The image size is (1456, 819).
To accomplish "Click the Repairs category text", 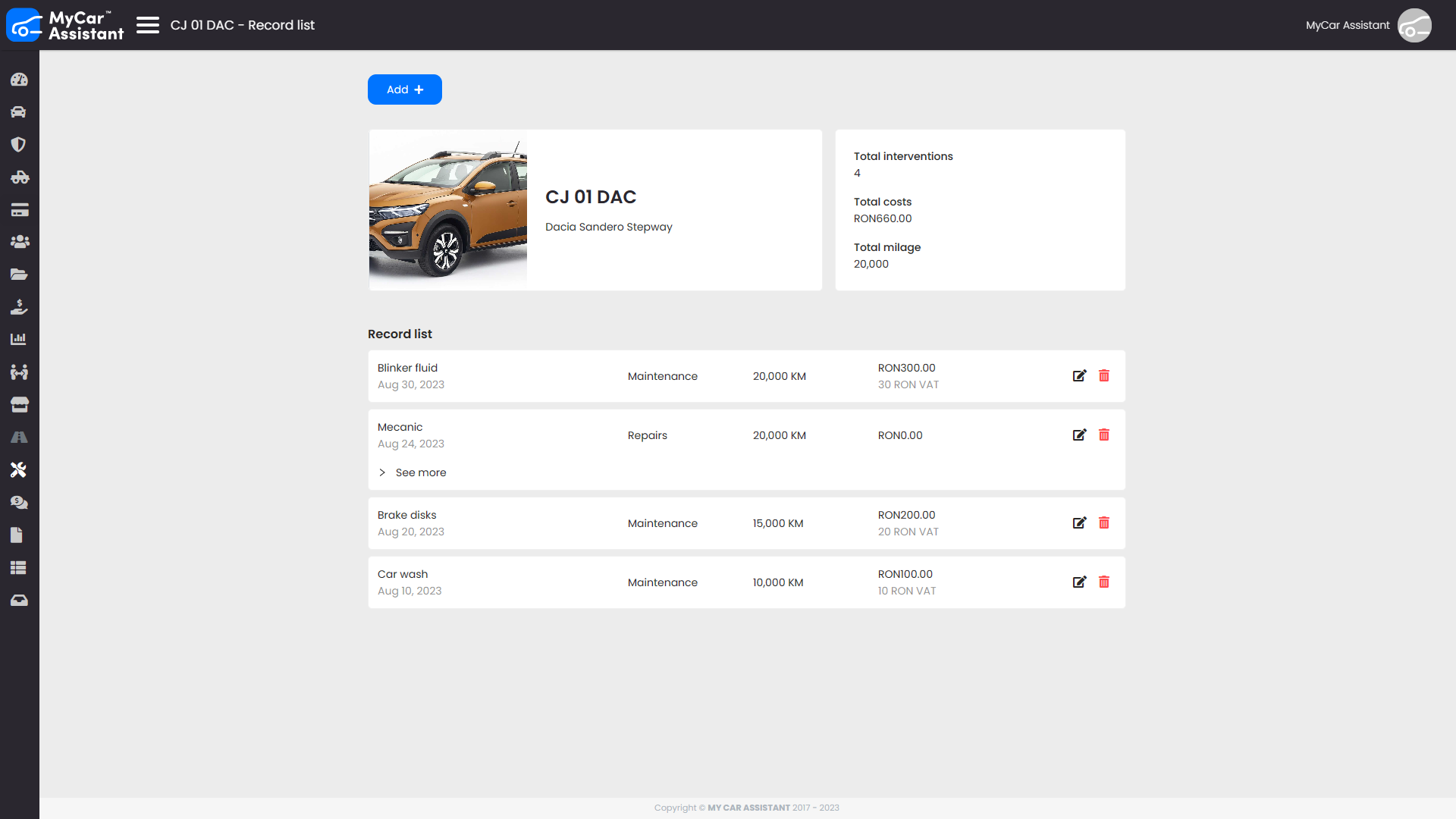I will (x=648, y=435).
